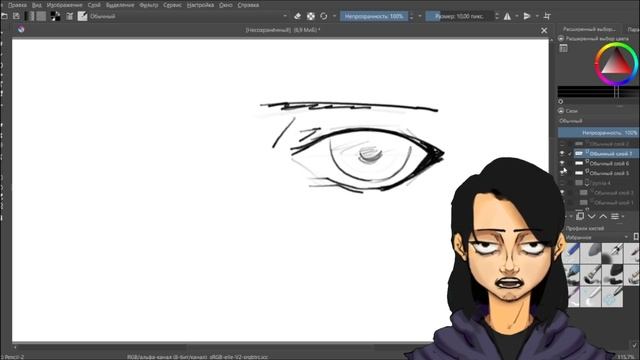This screenshot has width=640, height=360.
Task: Open the brush preset chooser icon
Action: tap(82, 16)
